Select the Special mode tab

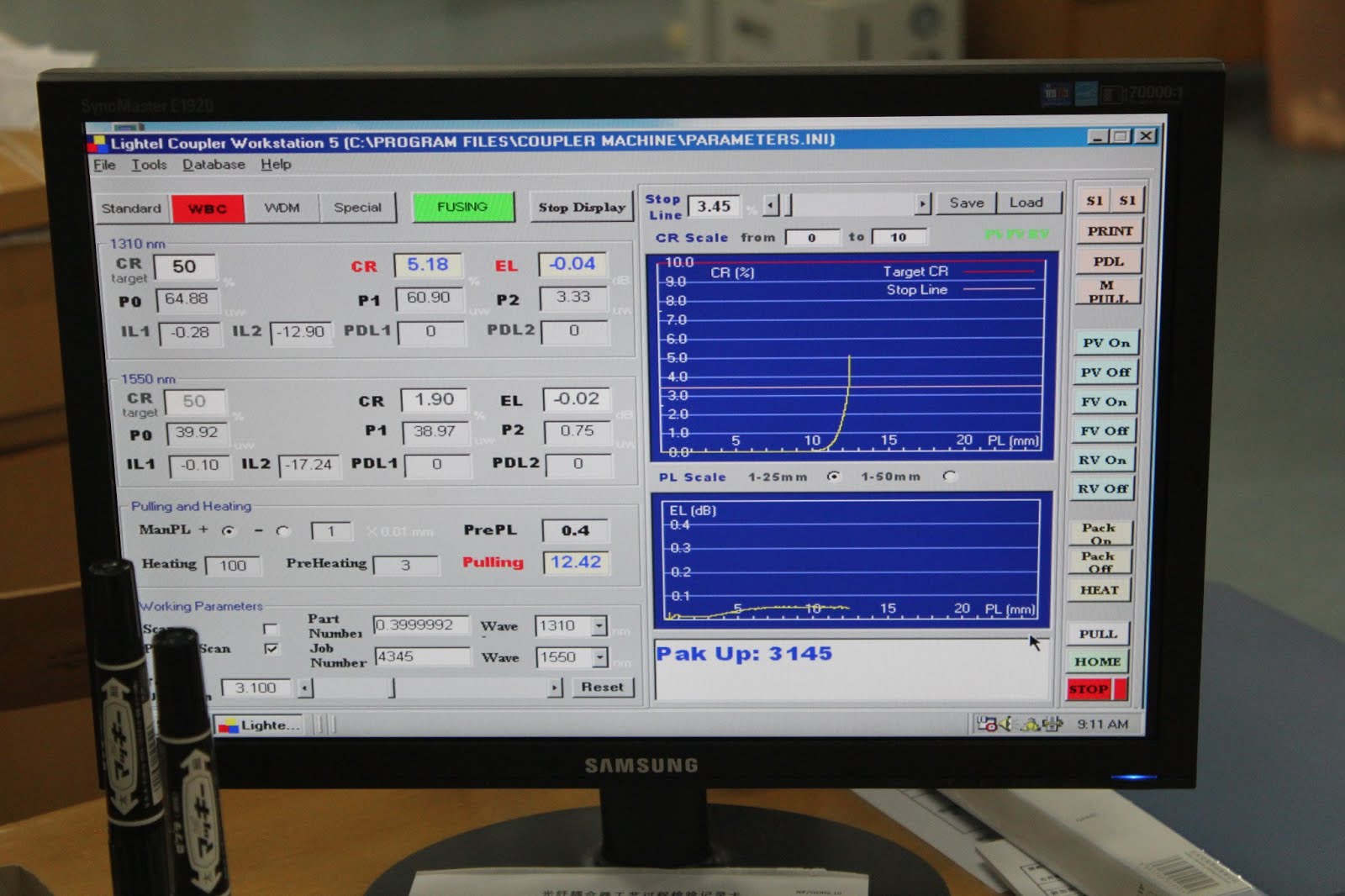click(357, 207)
